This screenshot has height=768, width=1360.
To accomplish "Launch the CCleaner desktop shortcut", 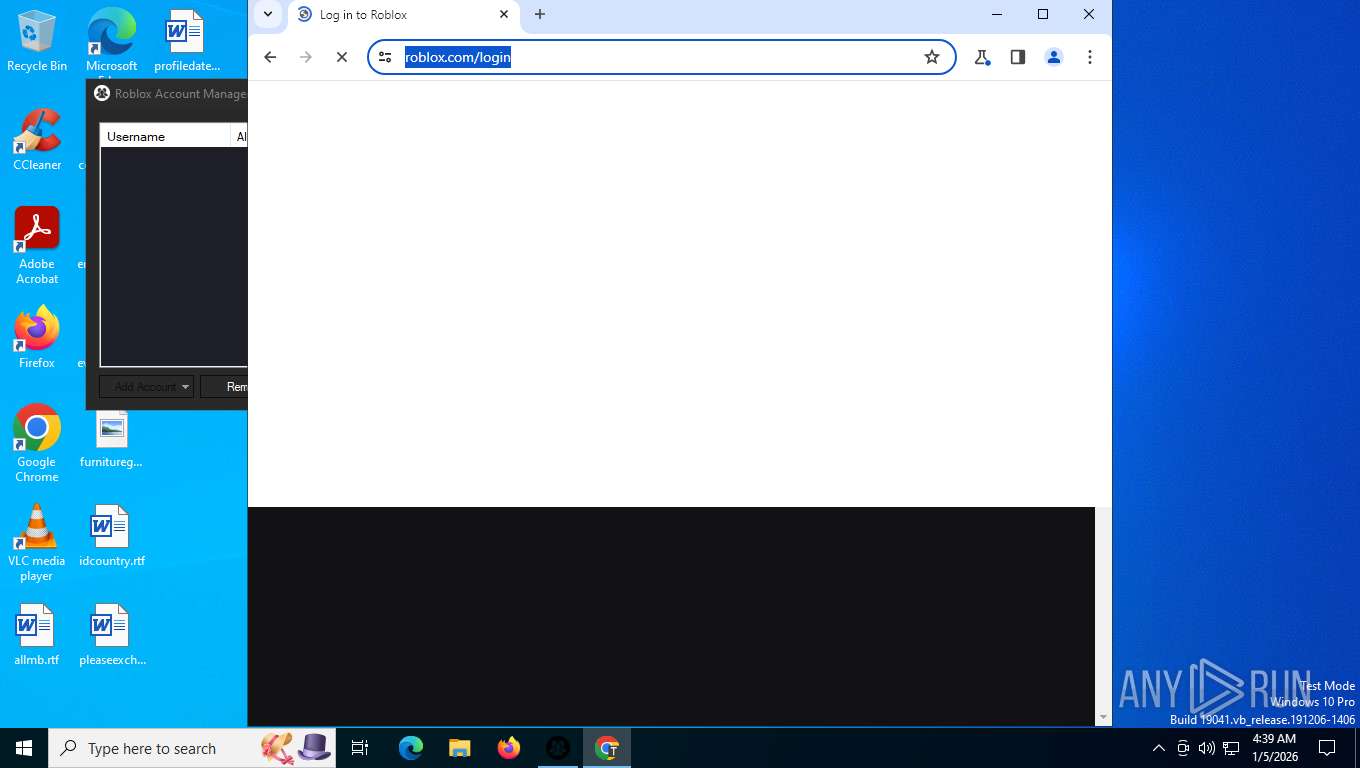I will tap(37, 140).
